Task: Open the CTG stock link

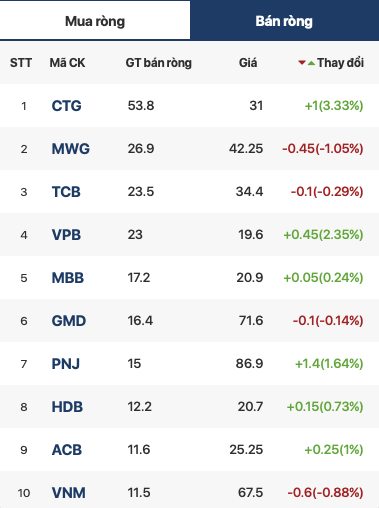Action: [66, 106]
